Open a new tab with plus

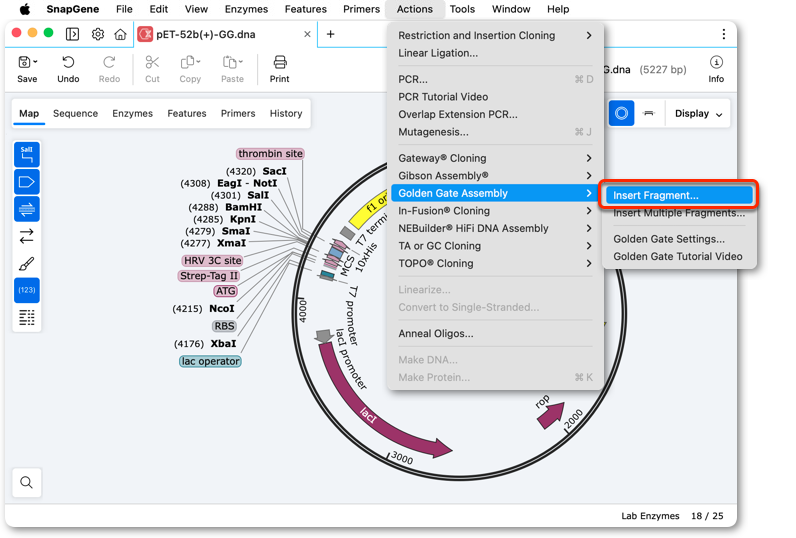pyautogui.click(x=330, y=34)
